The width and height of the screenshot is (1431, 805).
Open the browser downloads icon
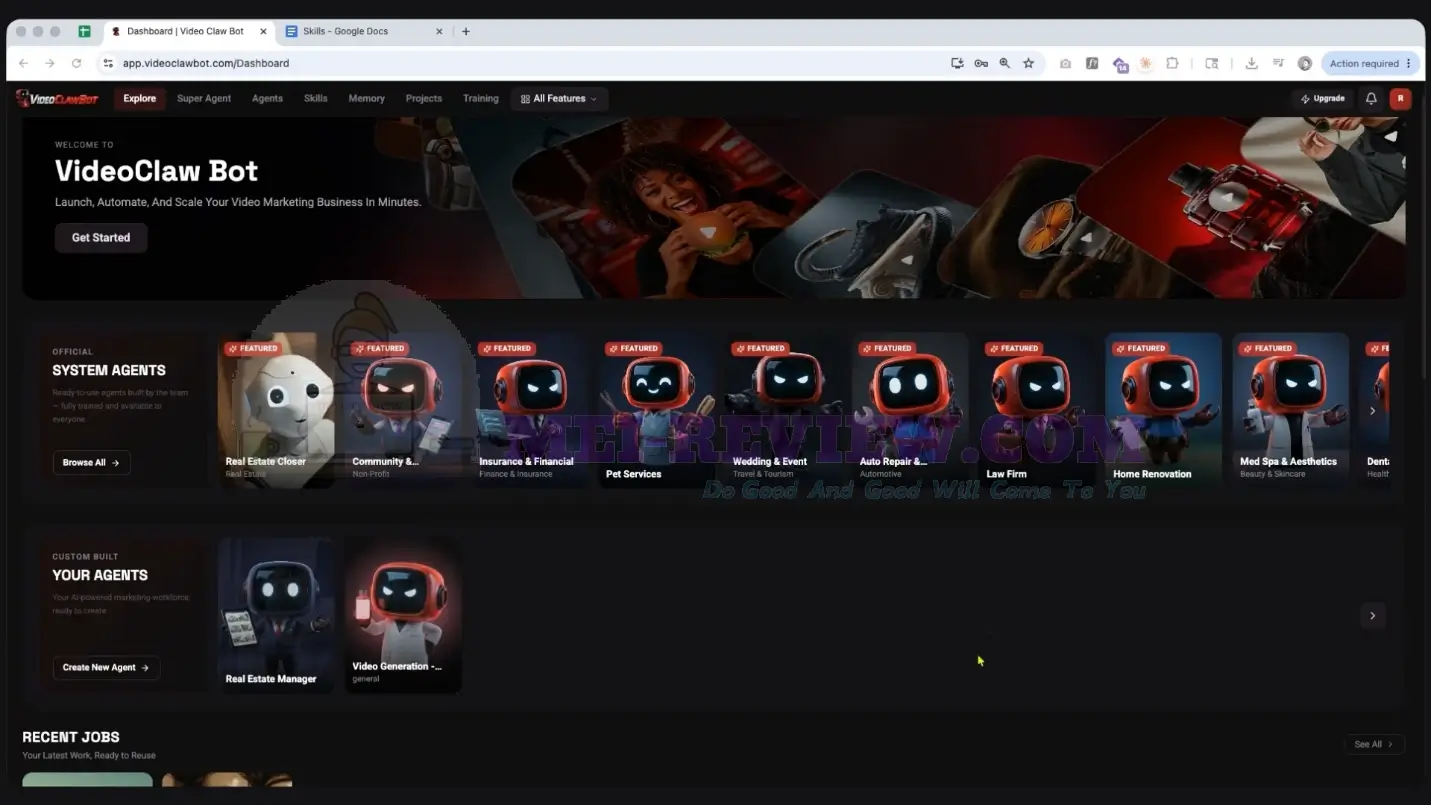tap(1251, 63)
